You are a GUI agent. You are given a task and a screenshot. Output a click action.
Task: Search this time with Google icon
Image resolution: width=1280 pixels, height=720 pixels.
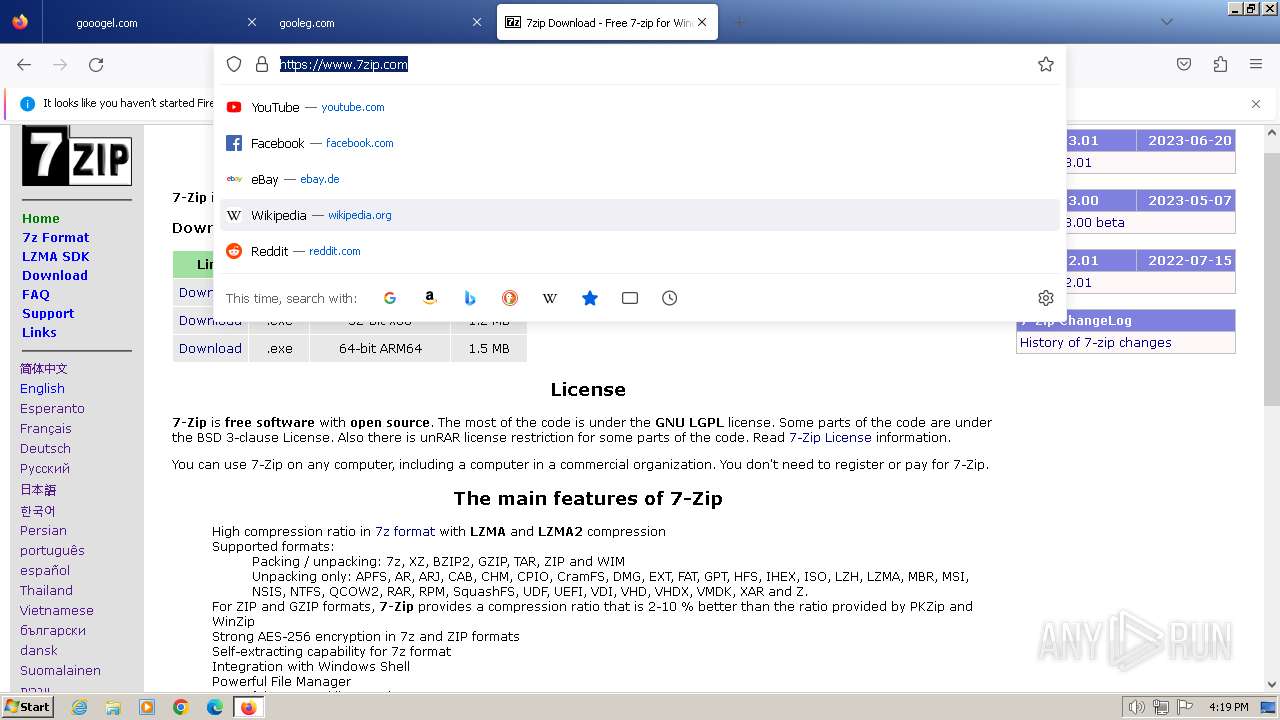[x=390, y=298]
